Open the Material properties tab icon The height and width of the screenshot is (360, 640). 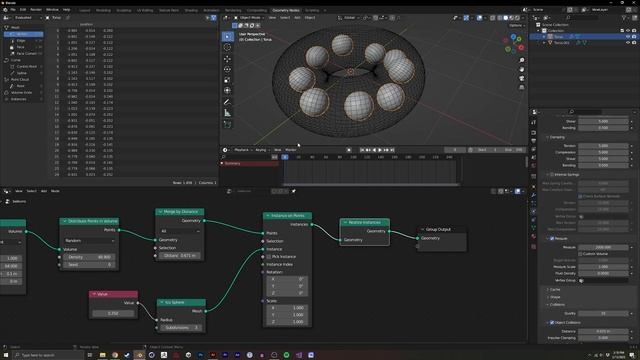(534, 236)
